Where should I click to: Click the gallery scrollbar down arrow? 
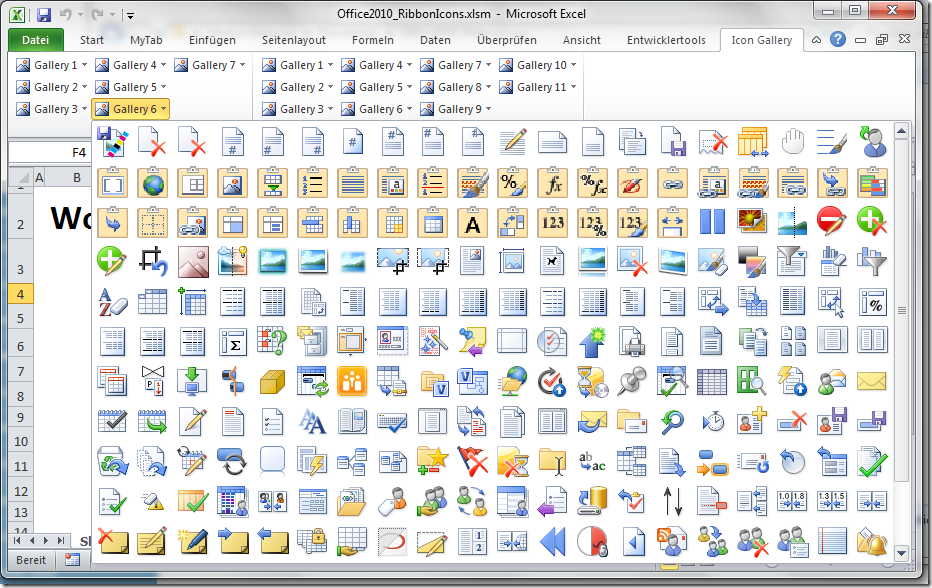tap(902, 553)
